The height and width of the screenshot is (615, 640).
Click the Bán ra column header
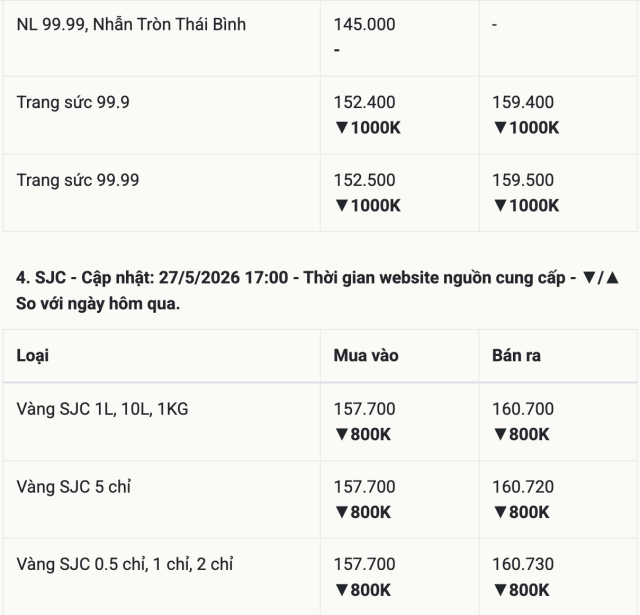pyautogui.click(x=516, y=355)
